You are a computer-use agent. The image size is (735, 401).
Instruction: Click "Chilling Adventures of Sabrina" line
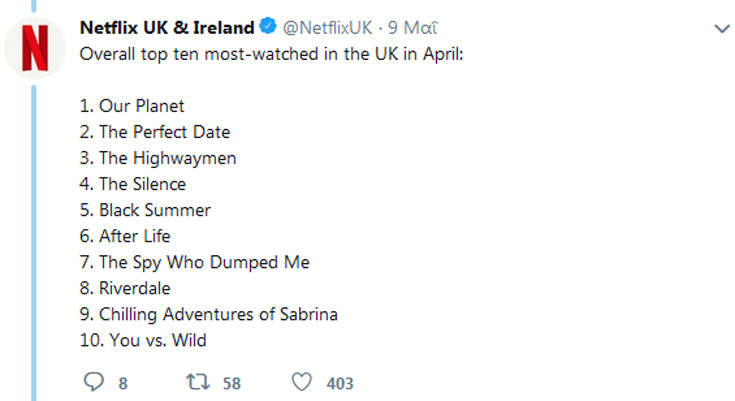(208, 314)
